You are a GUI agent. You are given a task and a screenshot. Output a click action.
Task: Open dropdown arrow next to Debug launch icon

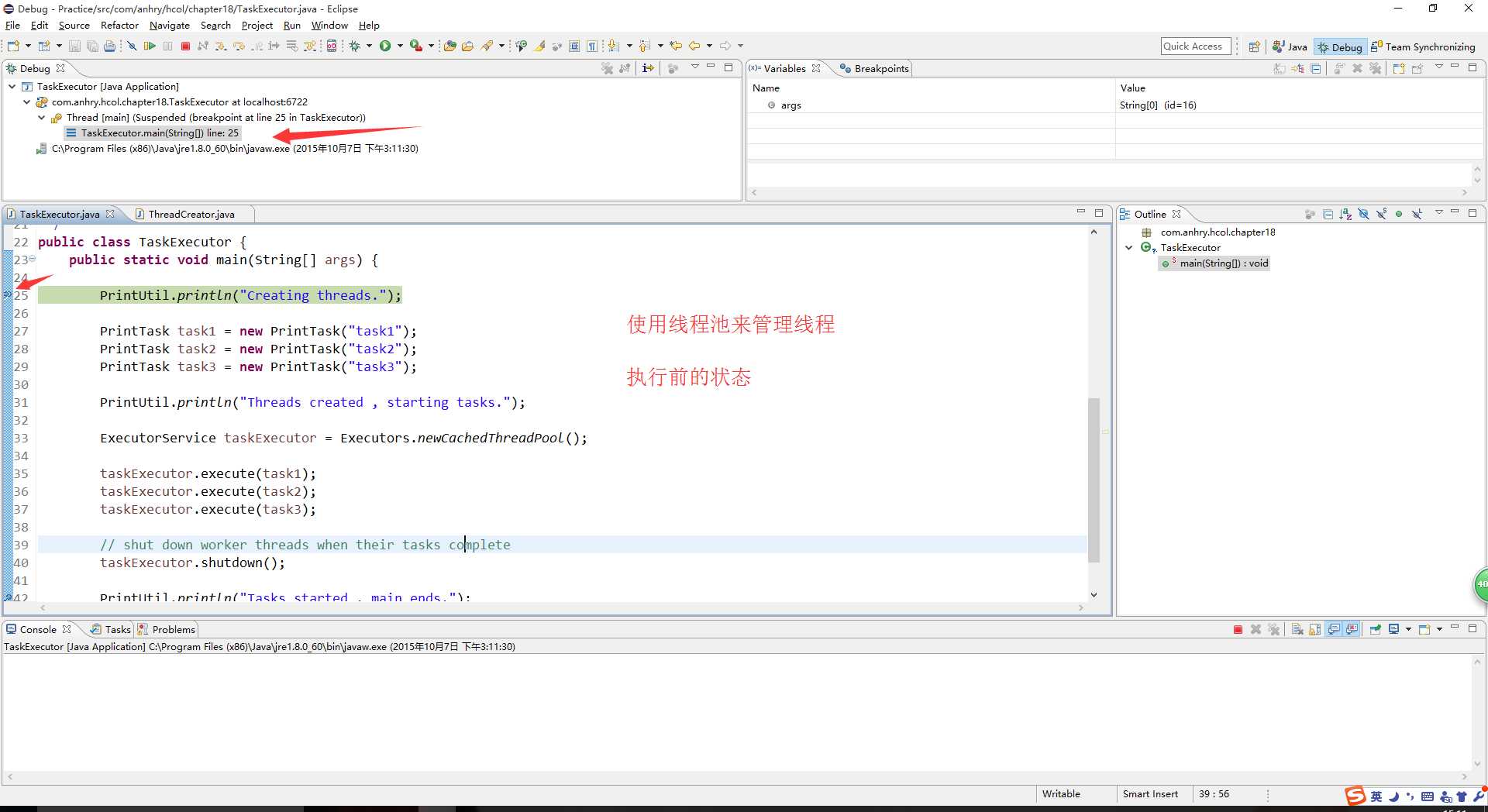369,46
